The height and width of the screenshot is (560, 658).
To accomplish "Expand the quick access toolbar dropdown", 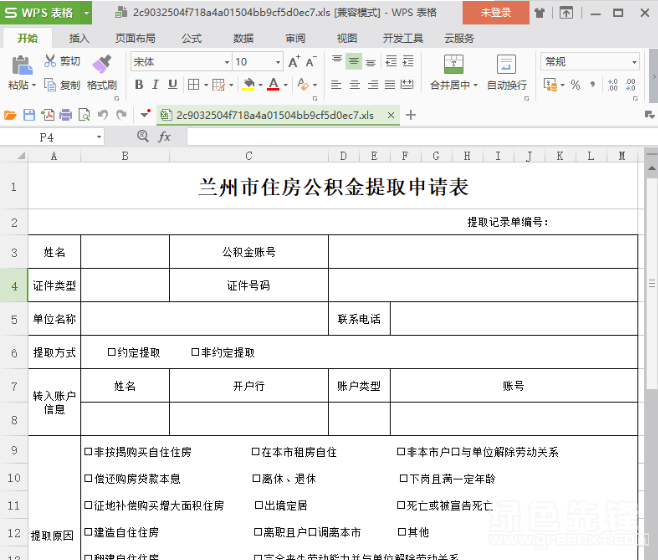I will 144,114.
